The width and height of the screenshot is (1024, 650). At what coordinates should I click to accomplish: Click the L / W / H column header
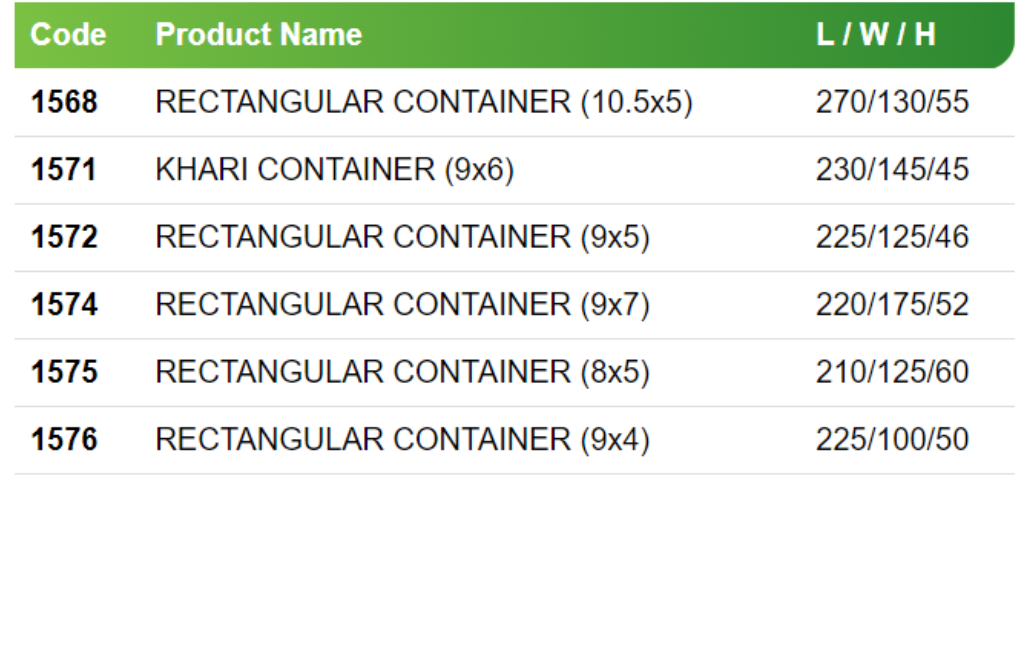pos(876,35)
